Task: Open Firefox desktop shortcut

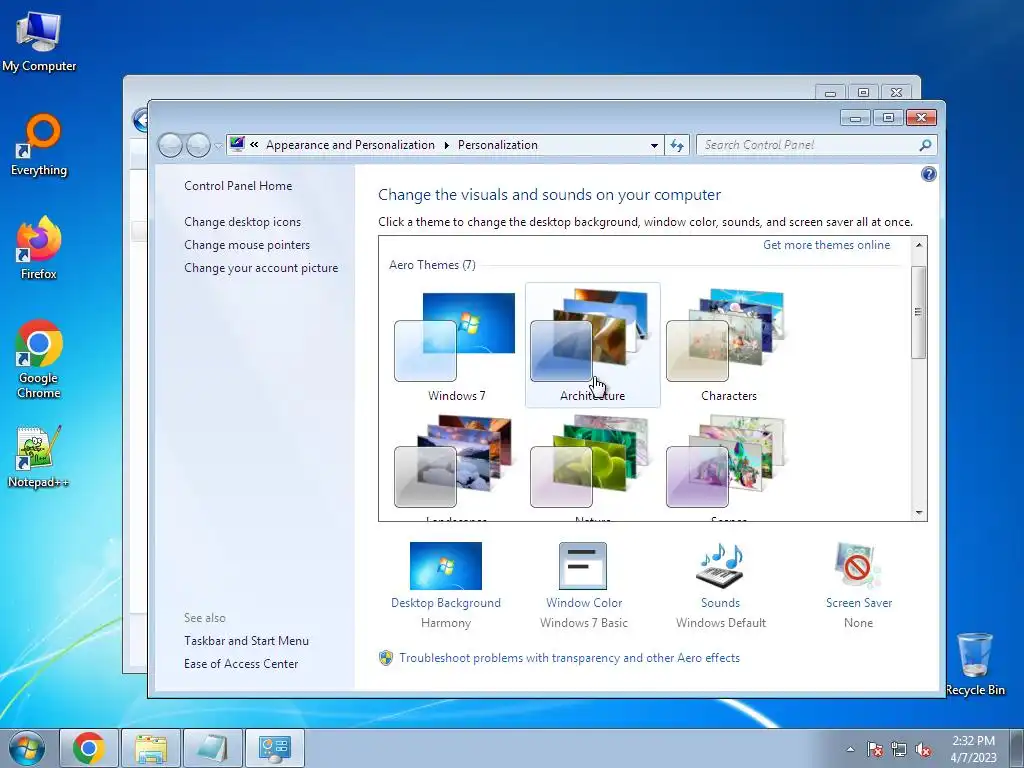Action: 39,248
